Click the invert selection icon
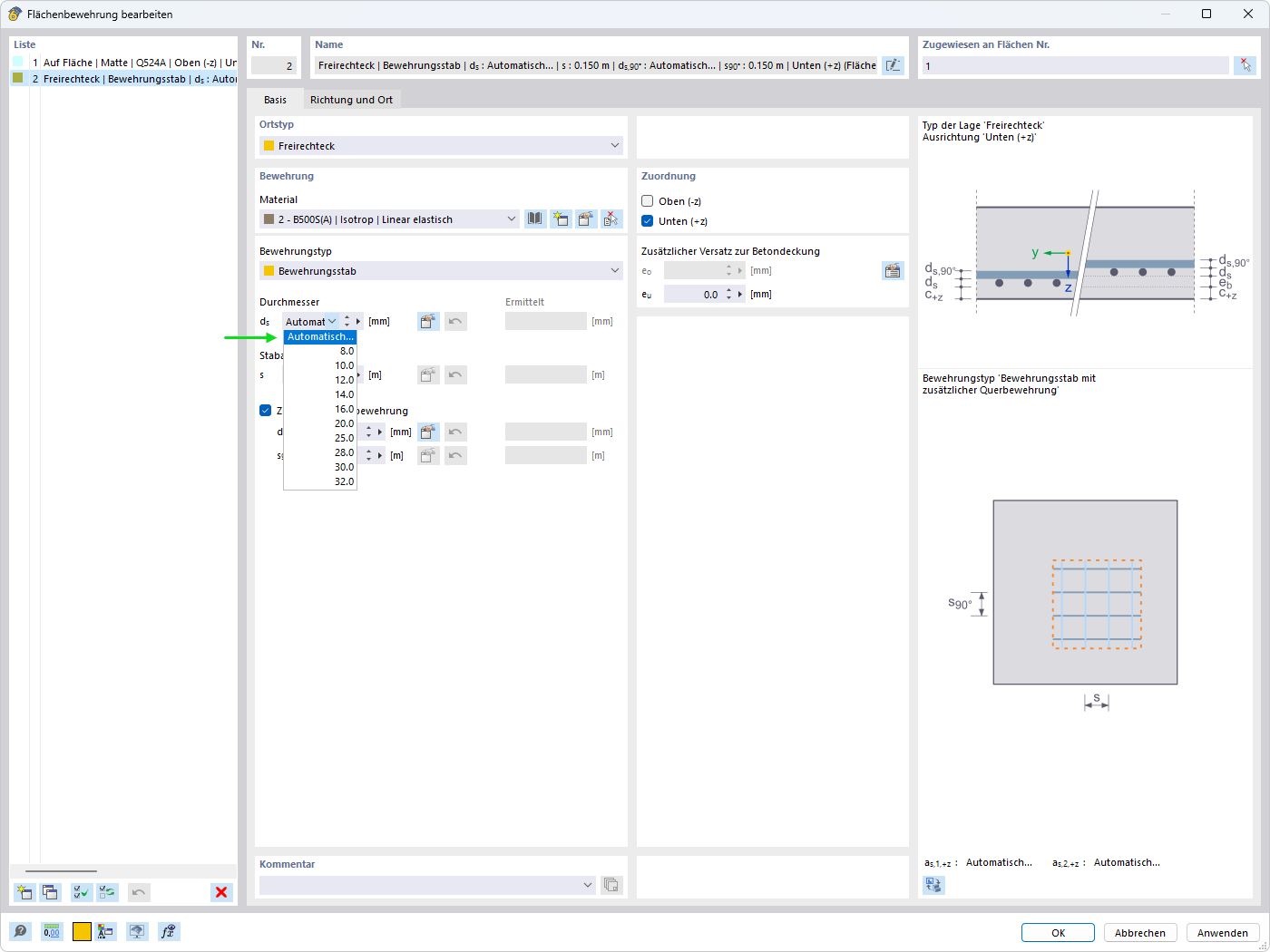 pos(107,892)
